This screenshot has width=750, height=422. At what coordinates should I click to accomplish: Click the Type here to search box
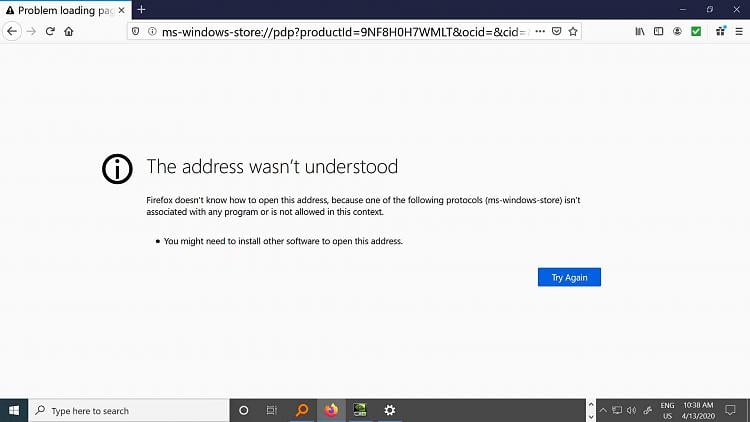point(129,411)
